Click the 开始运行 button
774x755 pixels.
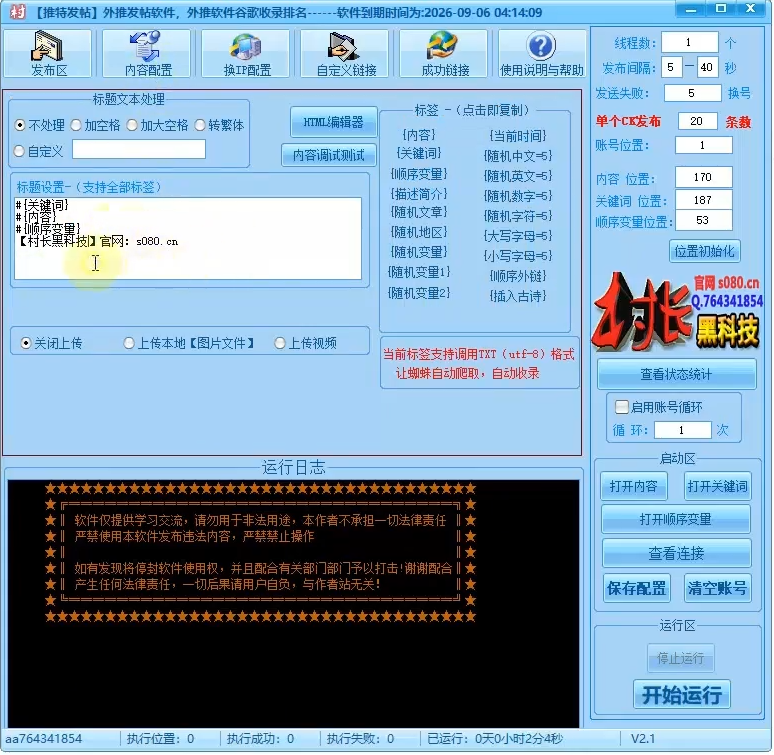[x=682, y=695]
